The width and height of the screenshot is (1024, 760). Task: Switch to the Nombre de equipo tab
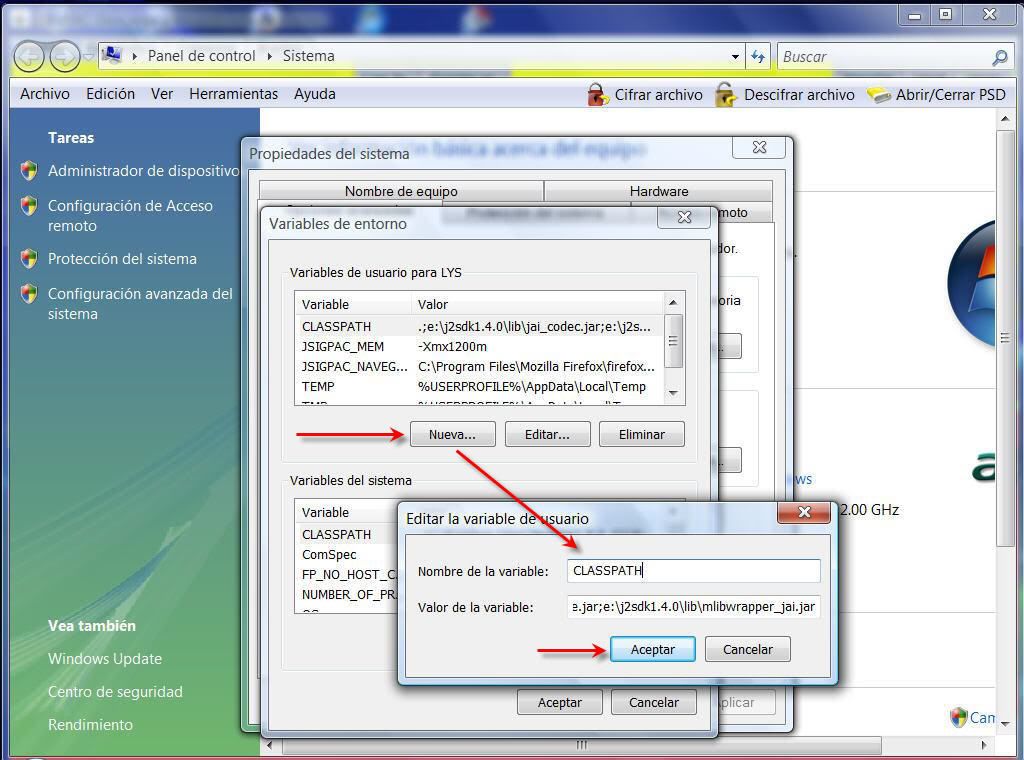(x=401, y=191)
